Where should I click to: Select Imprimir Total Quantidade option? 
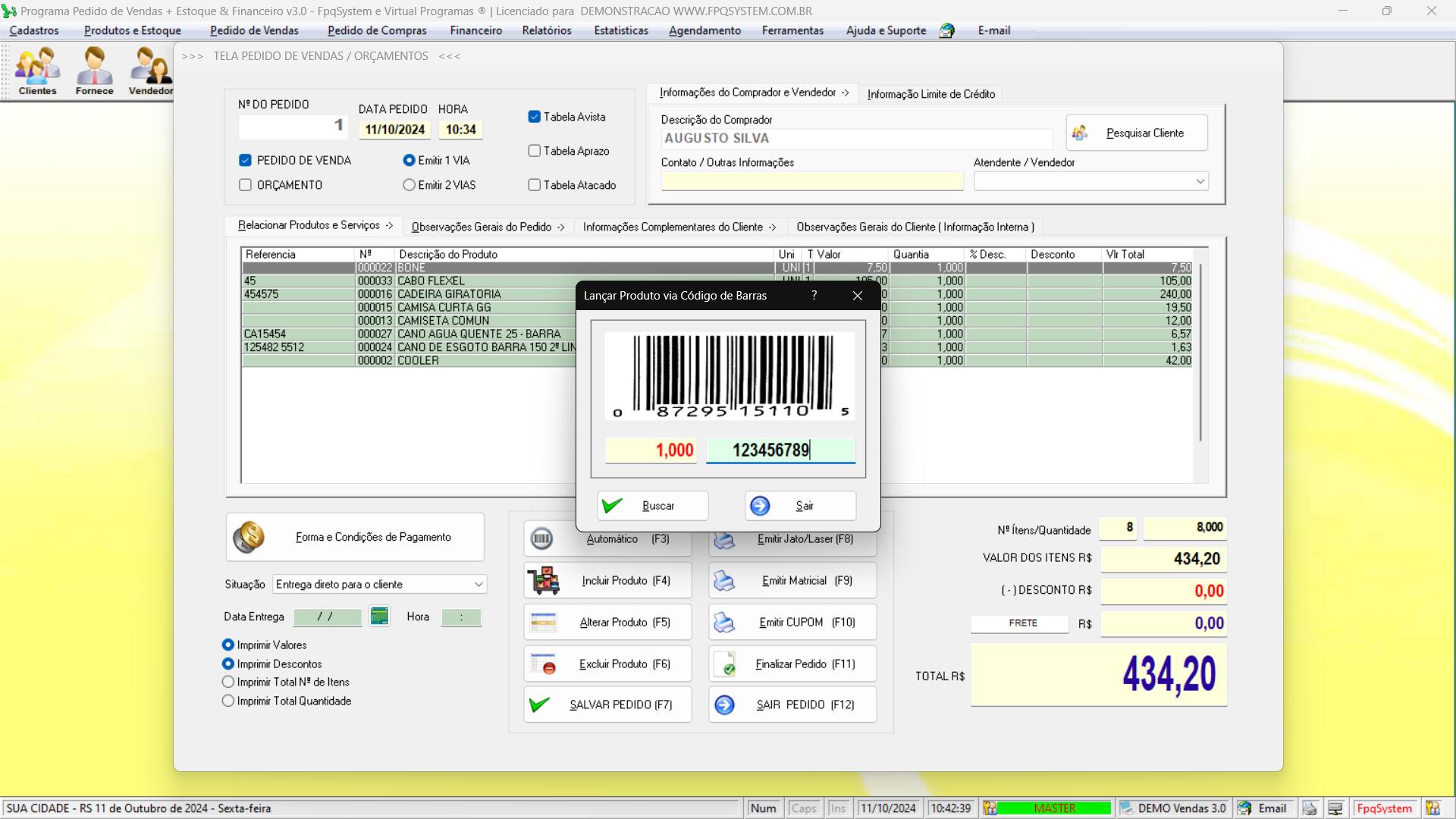[227, 701]
